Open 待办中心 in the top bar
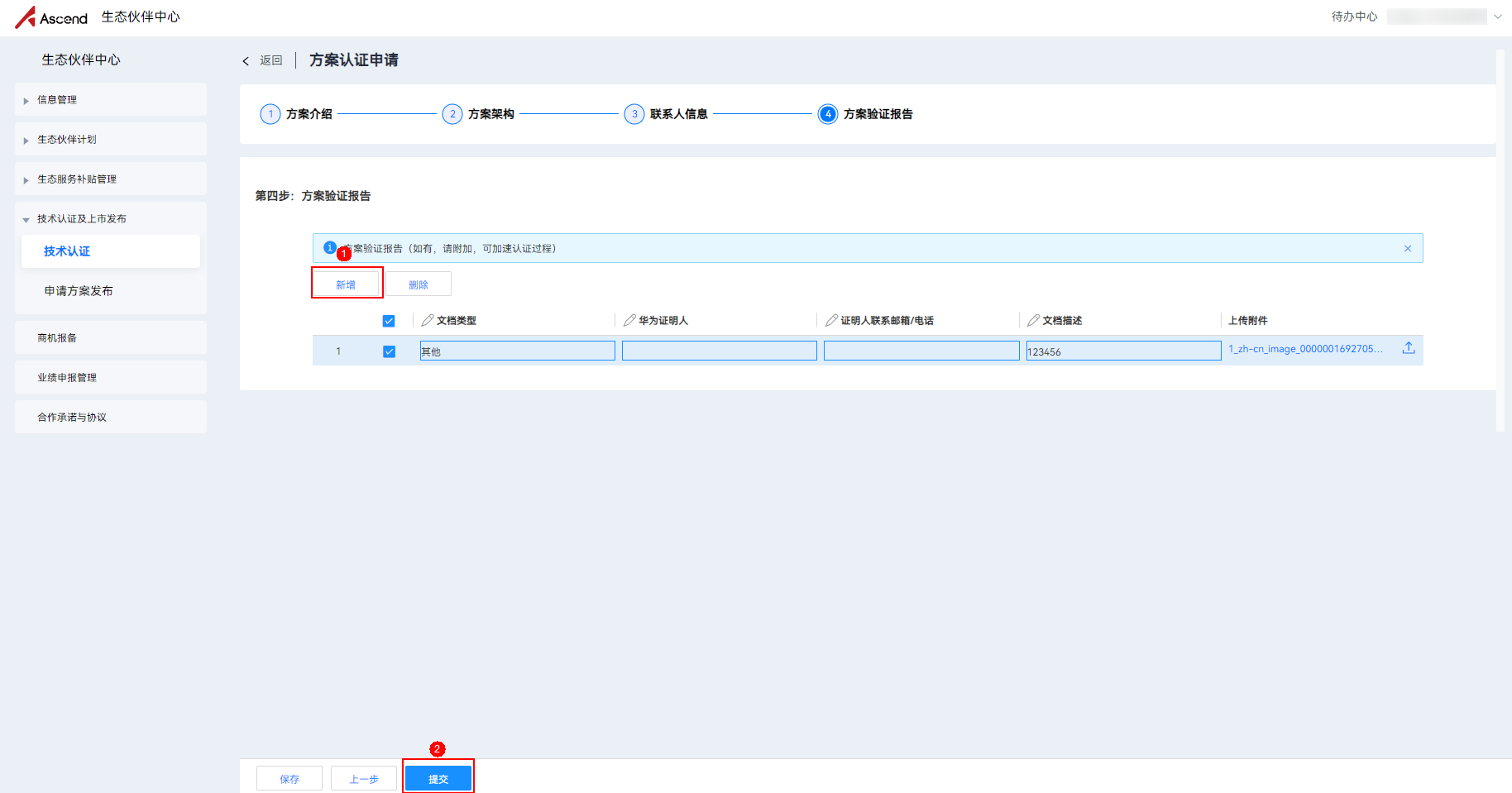 point(1354,17)
